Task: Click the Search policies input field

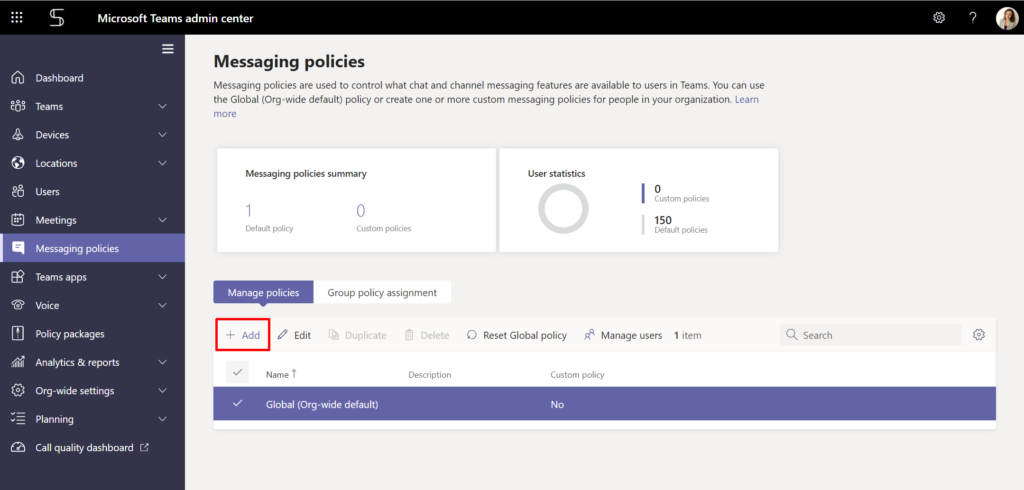Action: coord(871,335)
